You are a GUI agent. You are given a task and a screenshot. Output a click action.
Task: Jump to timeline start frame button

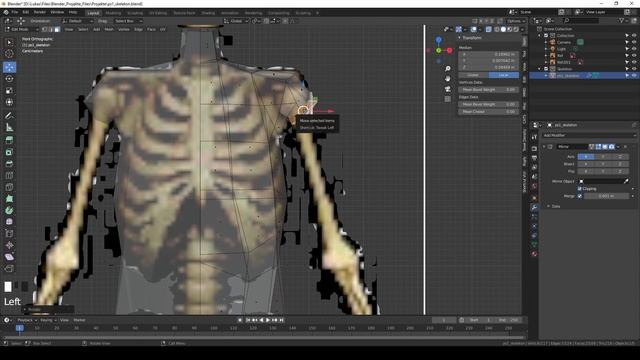pos(248,320)
